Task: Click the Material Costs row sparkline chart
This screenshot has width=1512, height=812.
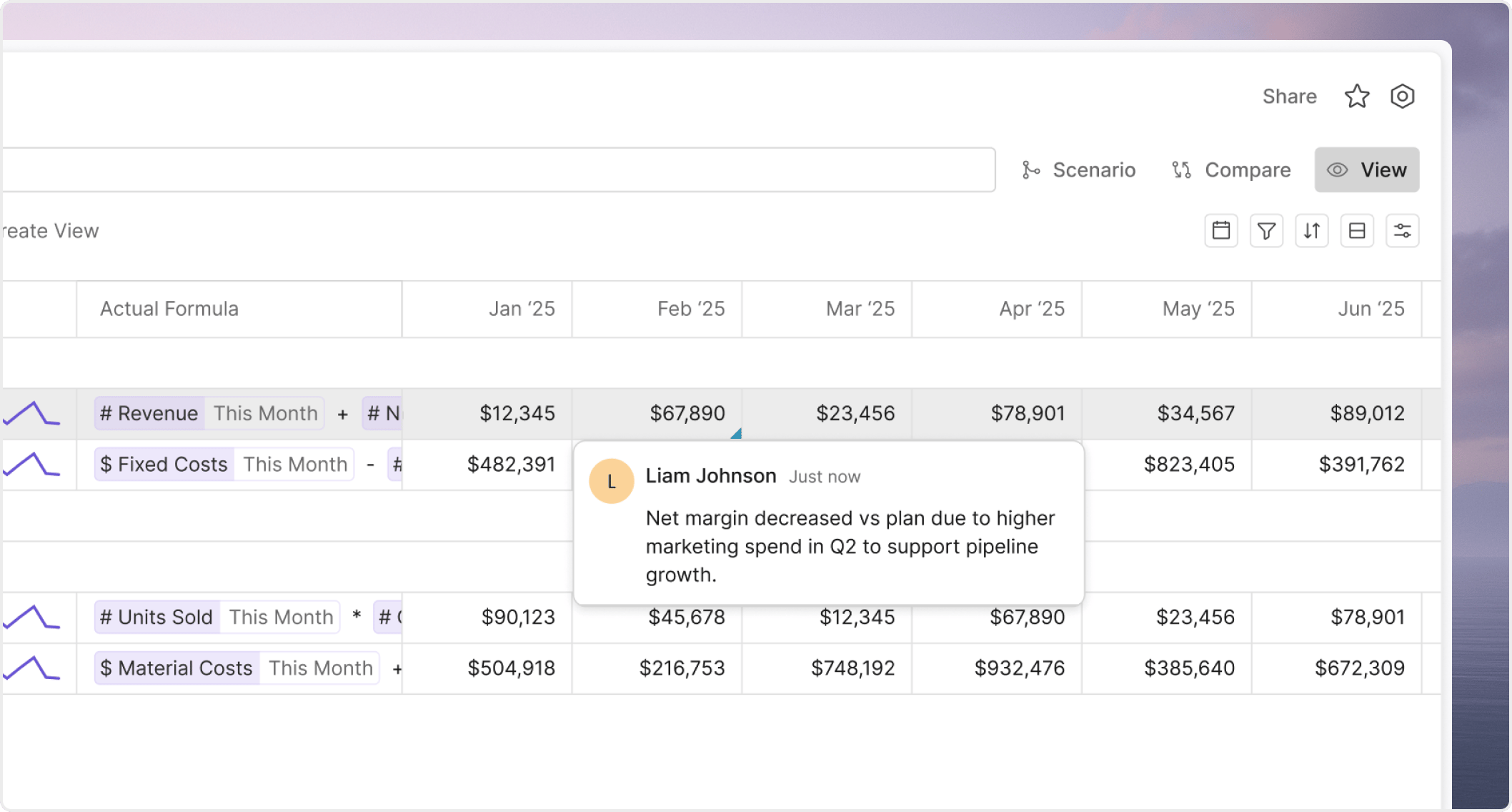Action: coord(31,668)
